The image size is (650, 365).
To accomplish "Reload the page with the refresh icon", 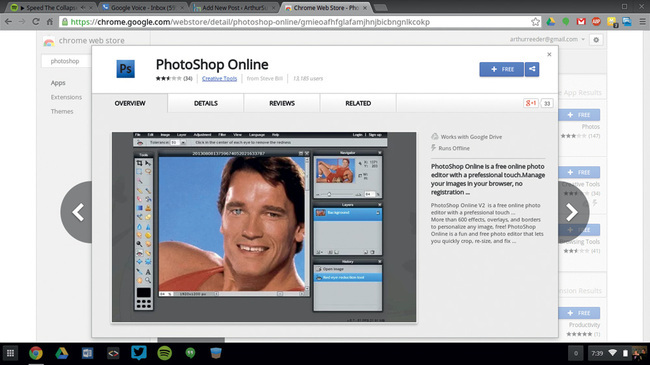I will click(36, 22).
